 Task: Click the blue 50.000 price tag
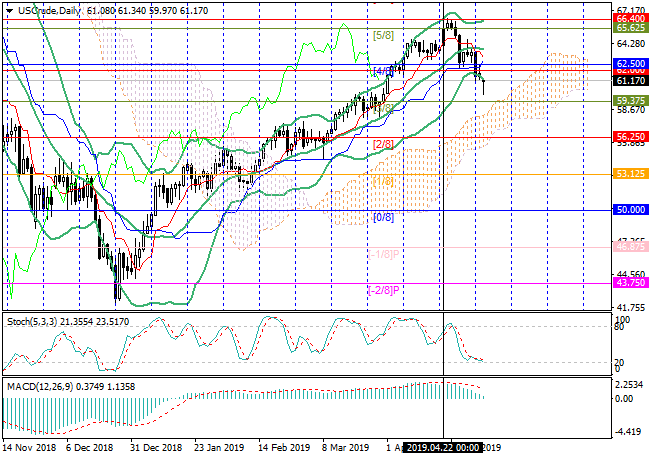point(629,211)
